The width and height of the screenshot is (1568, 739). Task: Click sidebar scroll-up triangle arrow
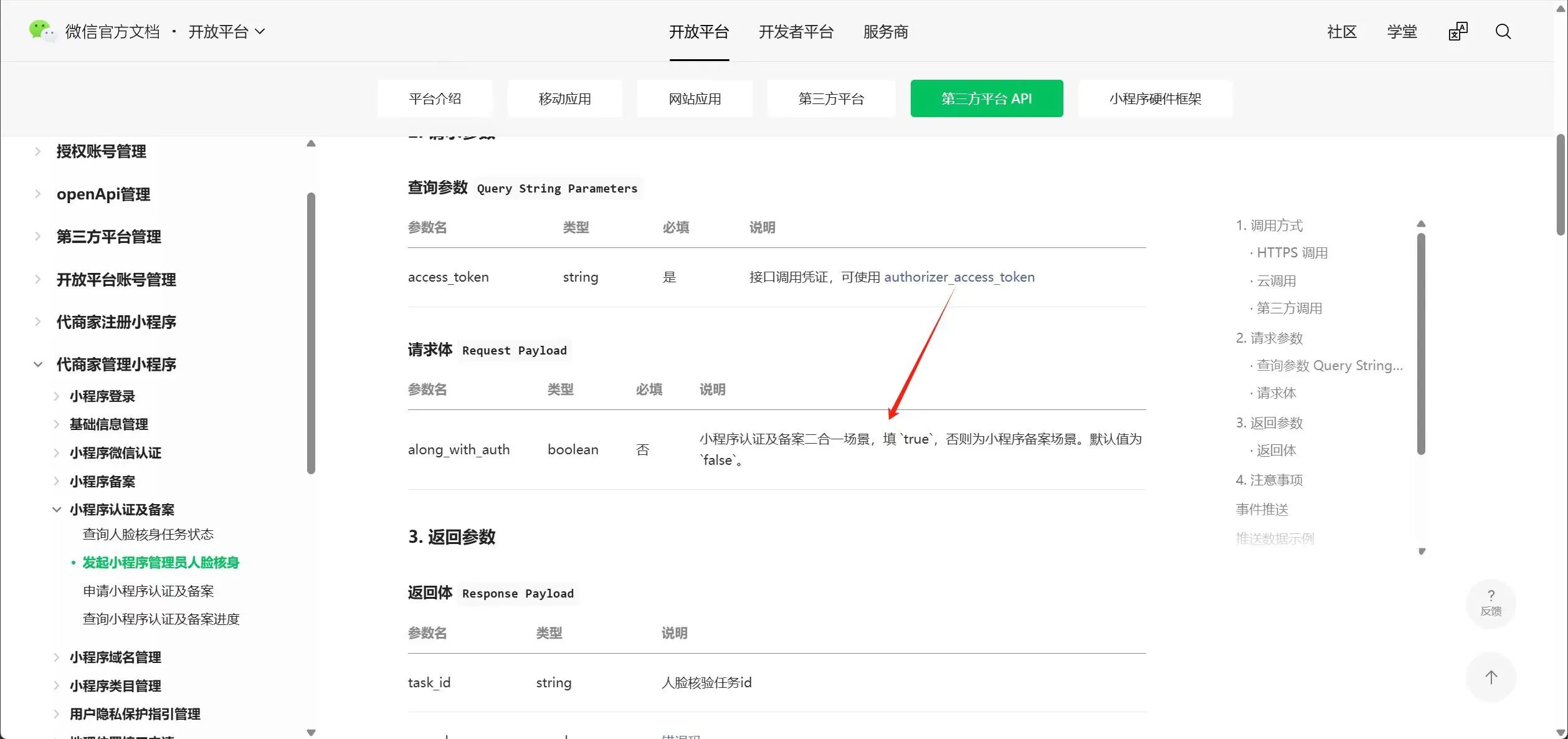pyautogui.click(x=311, y=144)
